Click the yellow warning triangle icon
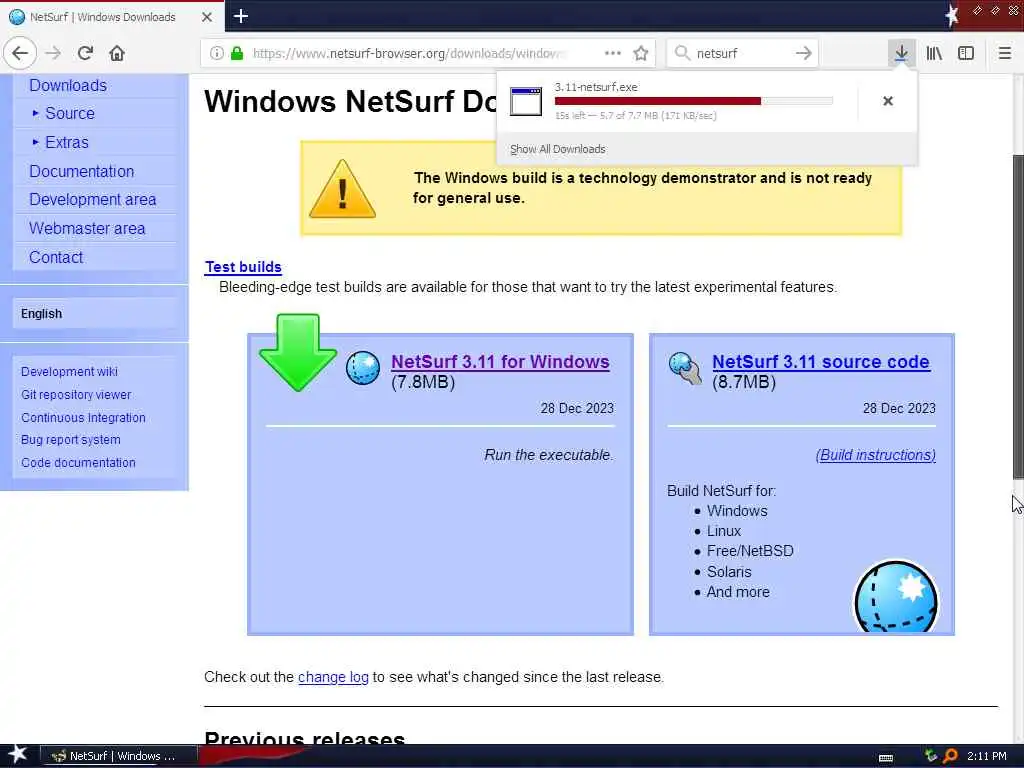1024x768 pixels. [x=342, y=189]
